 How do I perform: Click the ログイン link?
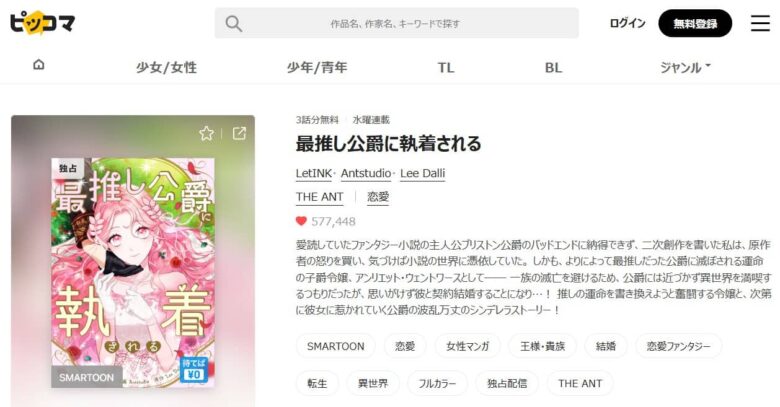[x=627, y=23]
